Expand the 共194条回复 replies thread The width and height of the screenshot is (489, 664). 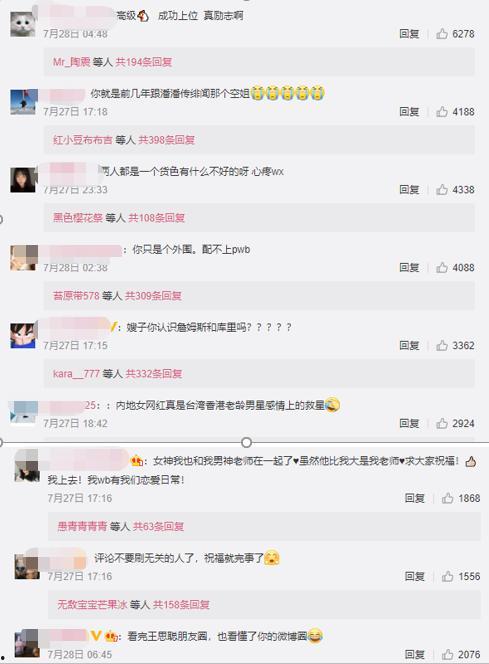144,62
